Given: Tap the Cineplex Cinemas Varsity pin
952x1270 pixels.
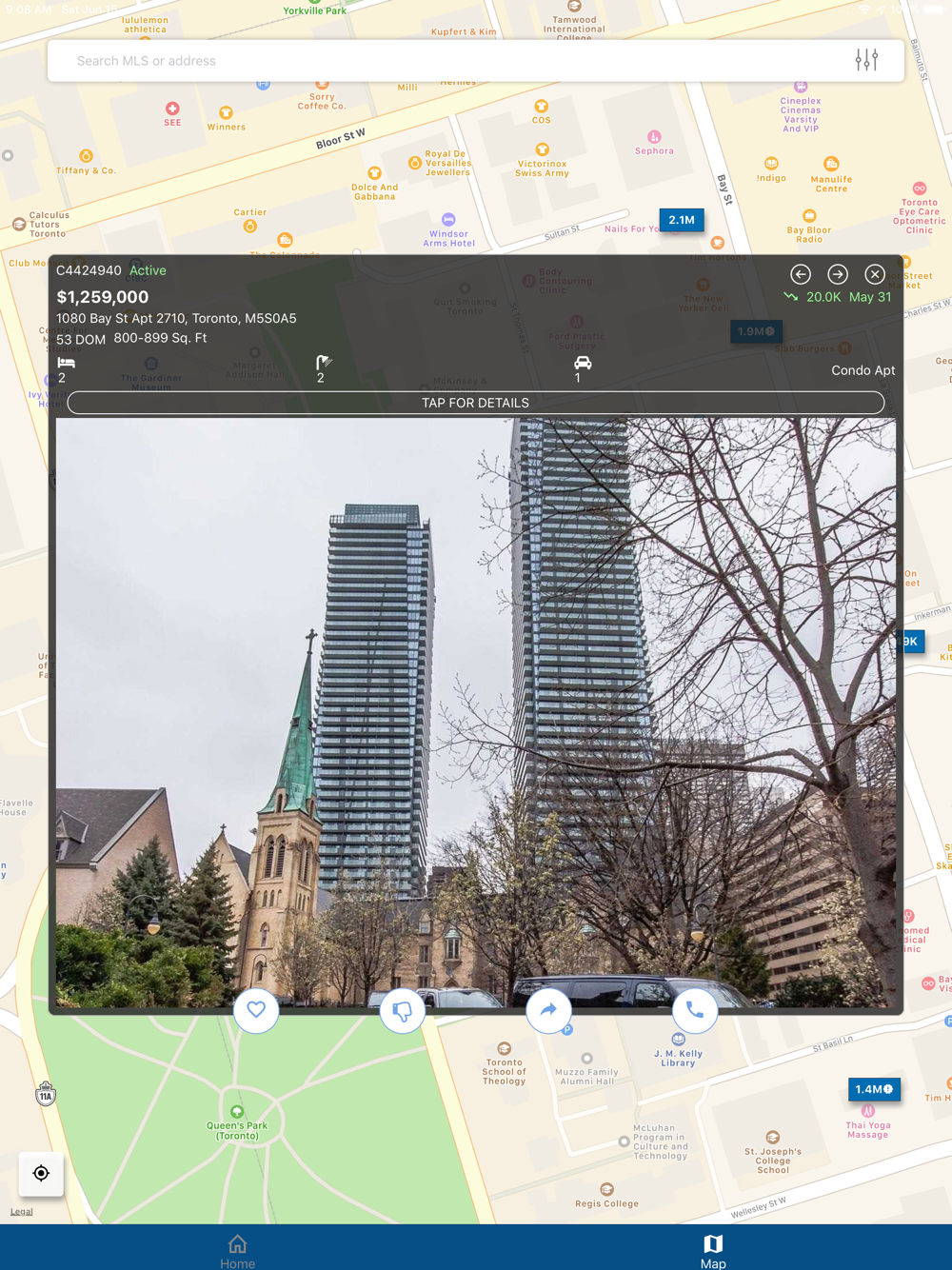Looking at the screenshot, I should click(x=801, y=87).
